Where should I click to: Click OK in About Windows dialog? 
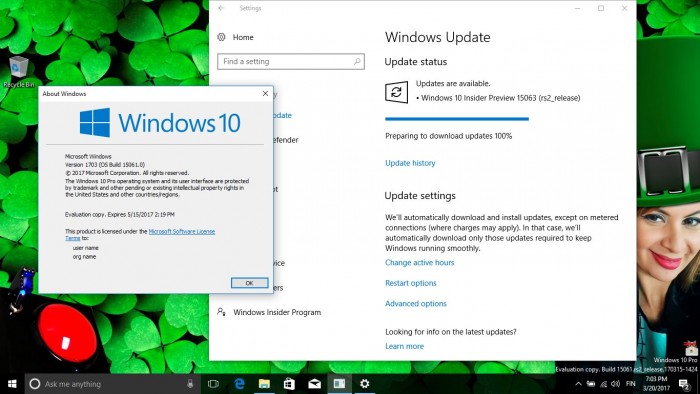pyautogui.click(x=250, y=283)
